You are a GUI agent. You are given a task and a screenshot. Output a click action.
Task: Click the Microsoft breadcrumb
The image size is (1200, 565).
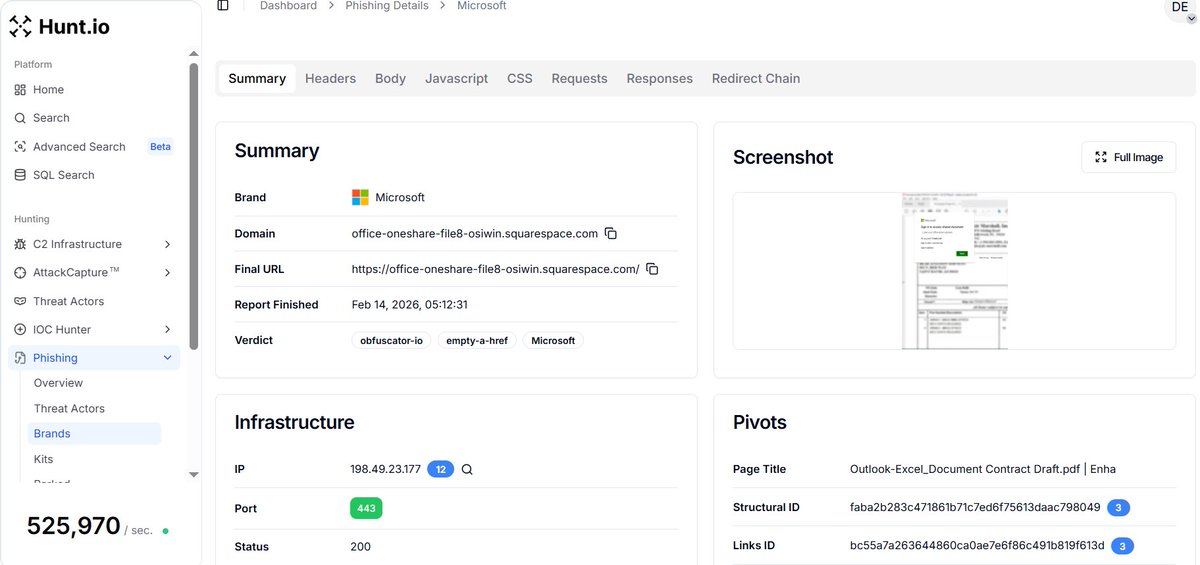(x=482, y=6)
